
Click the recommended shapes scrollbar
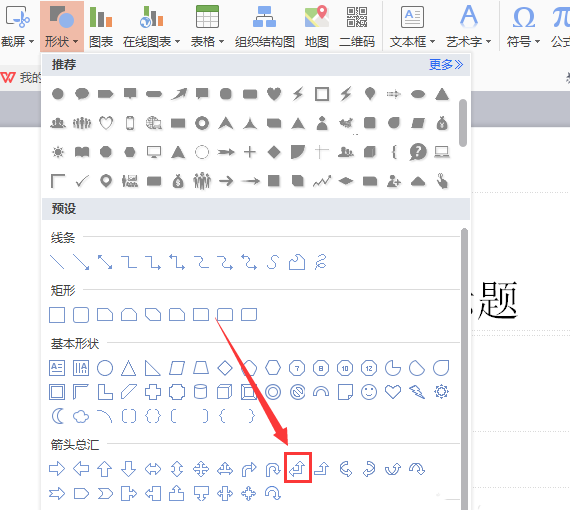tap(463, 123)
